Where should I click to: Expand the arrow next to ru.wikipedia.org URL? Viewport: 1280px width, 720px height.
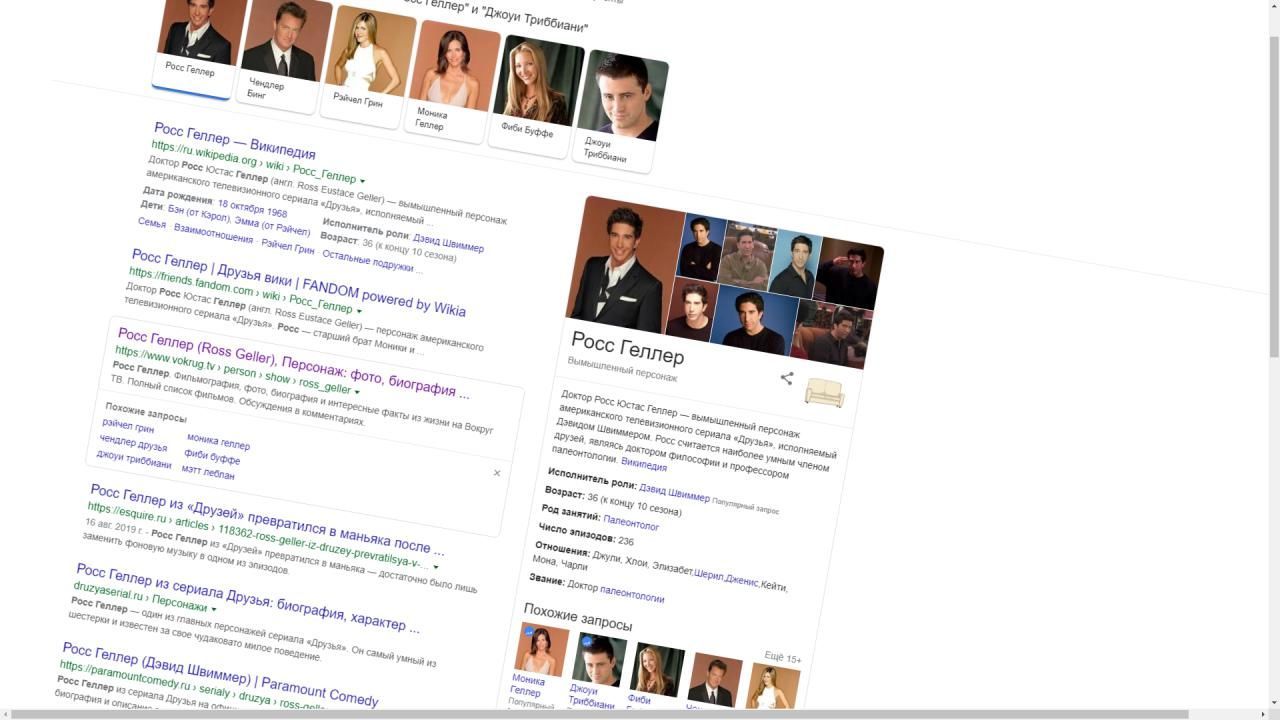[x=362, y=181]
